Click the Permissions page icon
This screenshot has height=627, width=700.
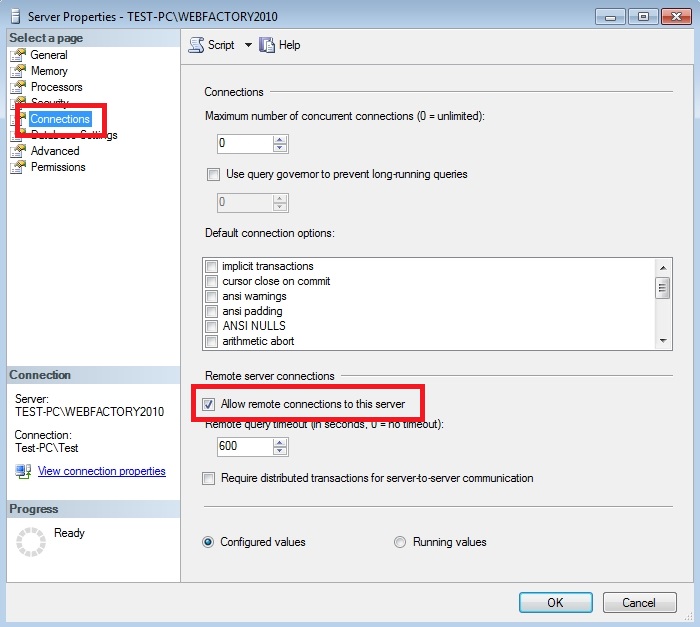click(x=17, y=167)
